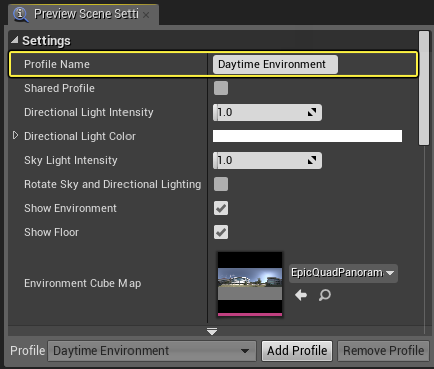Close the Preview Scene Settings tab
The height and width of the screenshot is (369, 434).
pos(146,15)
